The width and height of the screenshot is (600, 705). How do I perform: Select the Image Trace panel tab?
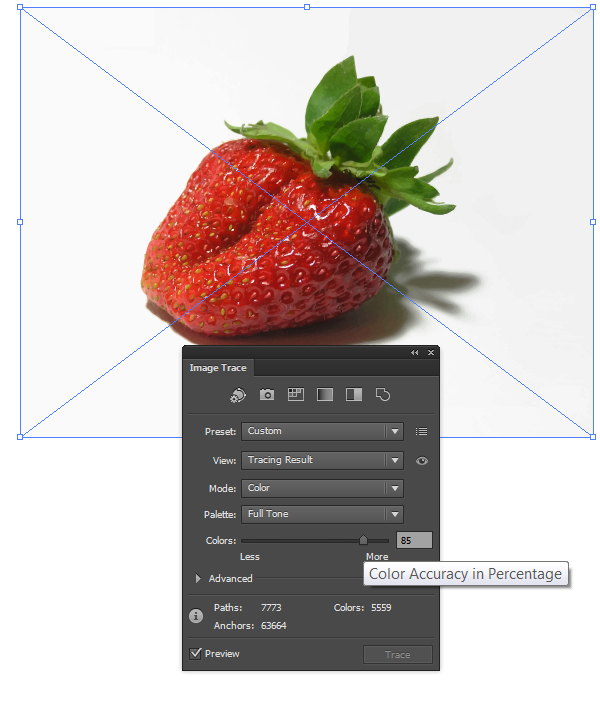click(218, 368)
